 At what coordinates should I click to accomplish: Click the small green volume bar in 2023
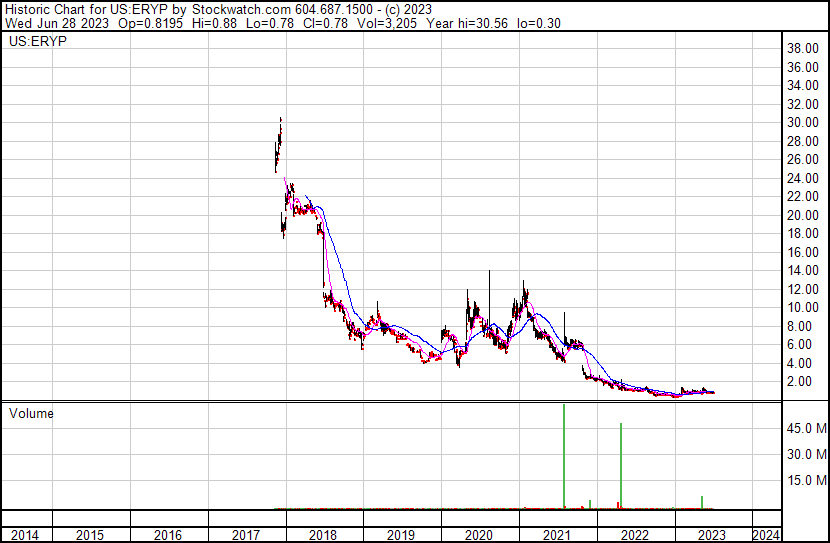(x=702, y=502)
